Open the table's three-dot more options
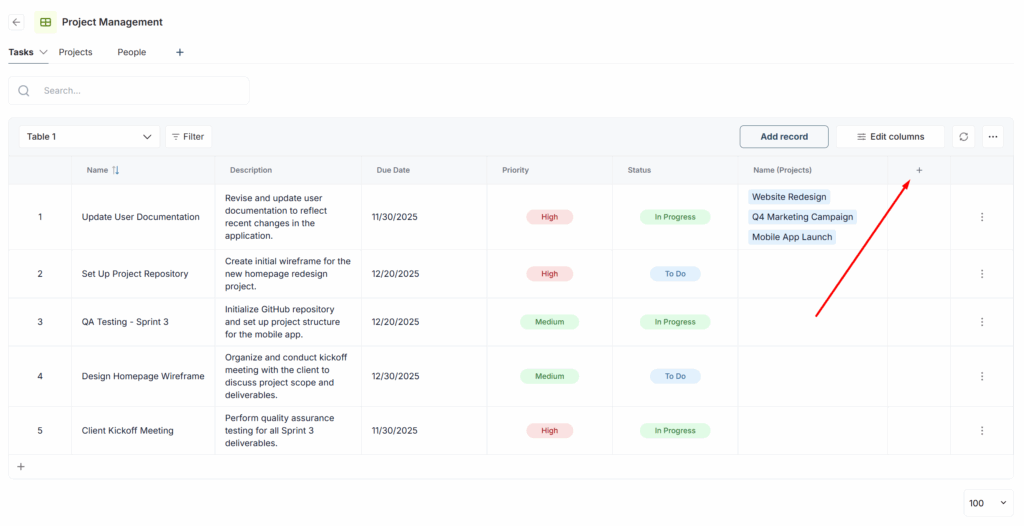1024x526 pixels. coord(992,137)
